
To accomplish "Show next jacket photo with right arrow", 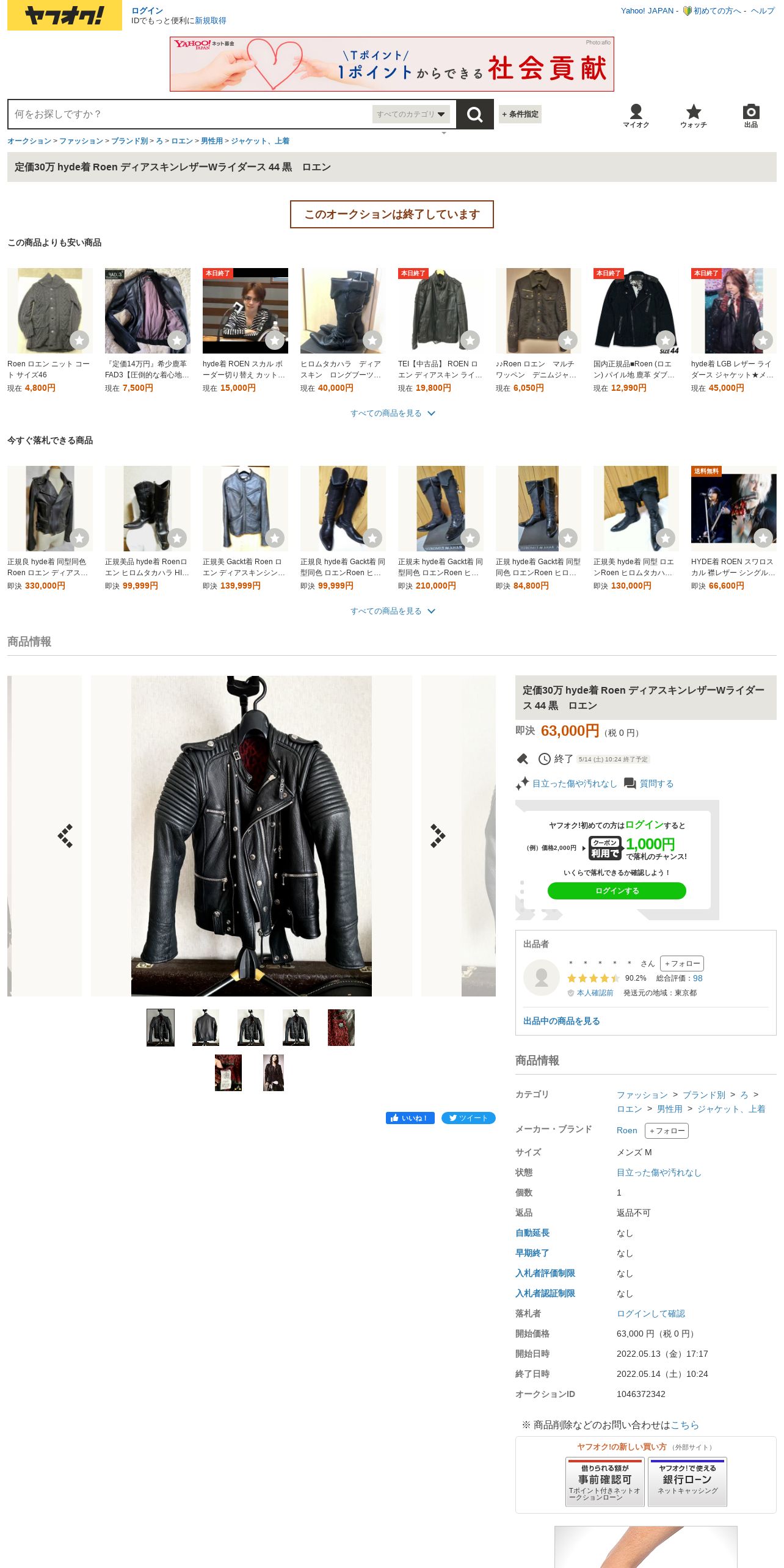I will click(438, 836).
